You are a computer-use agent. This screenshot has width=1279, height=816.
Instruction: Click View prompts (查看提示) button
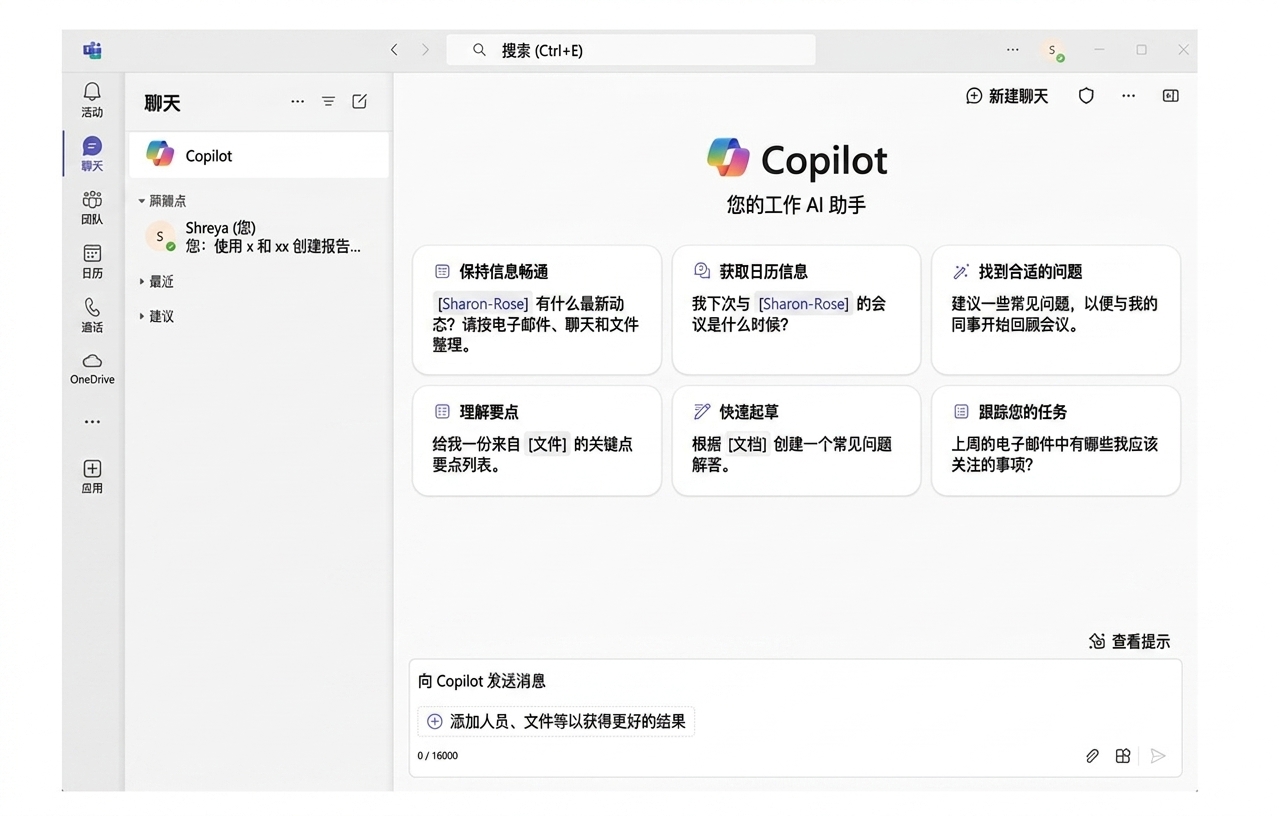(x=1129, y=641)
